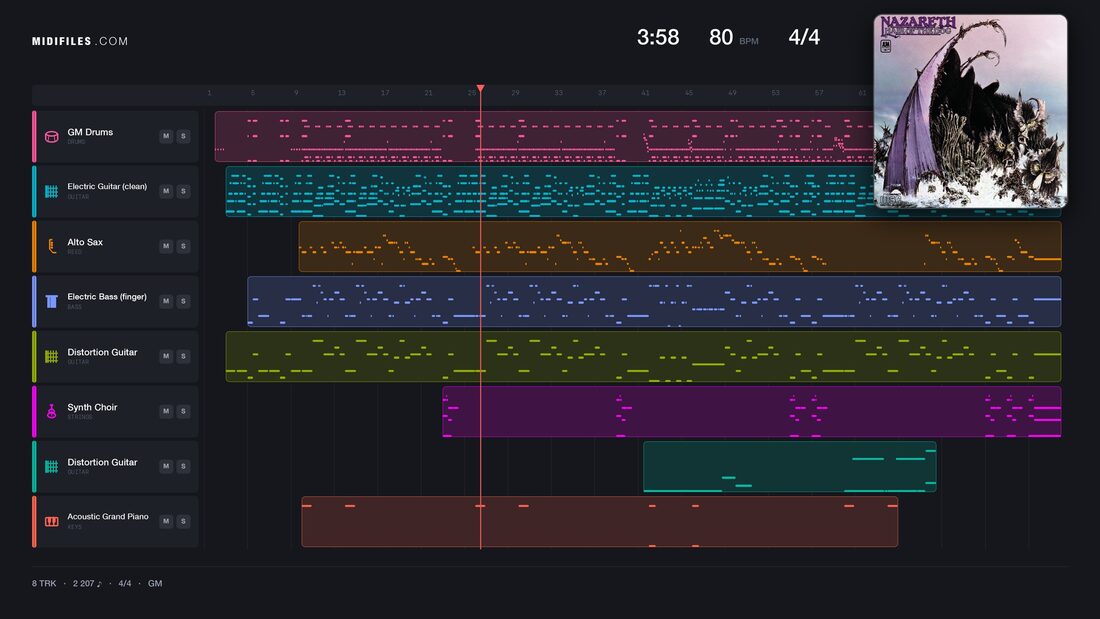Jump to bar 9 on the ruler
The width and height of the screenshot is (1100, 619).
pos(296,93)
